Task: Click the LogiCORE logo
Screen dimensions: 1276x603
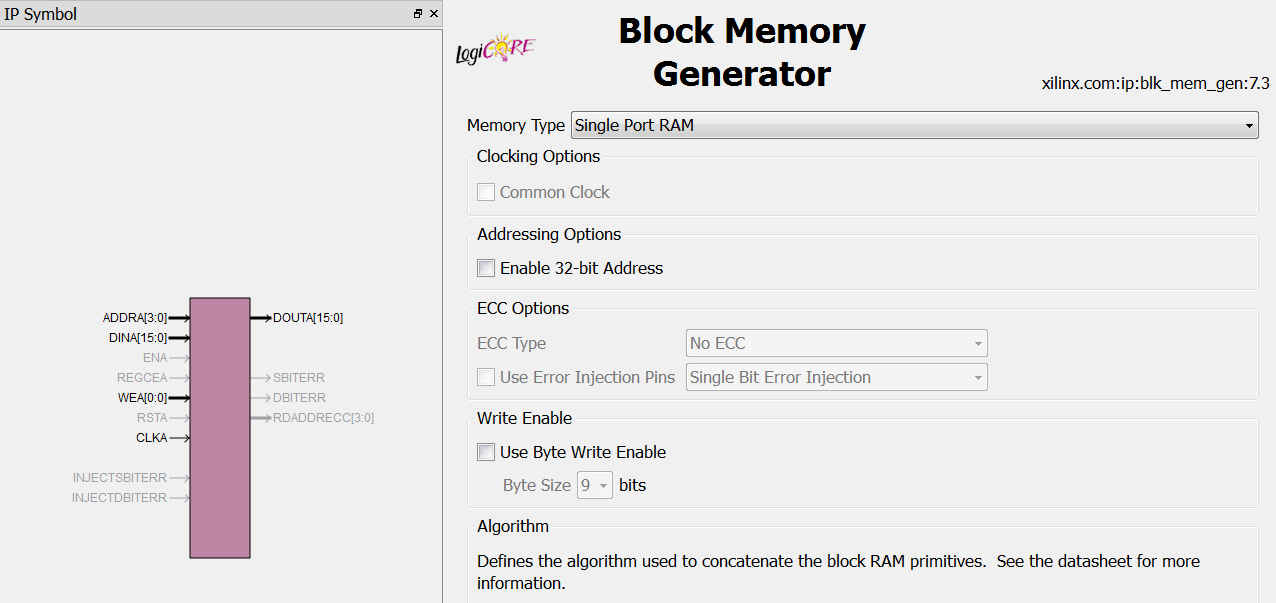Action: pos(495,49)
